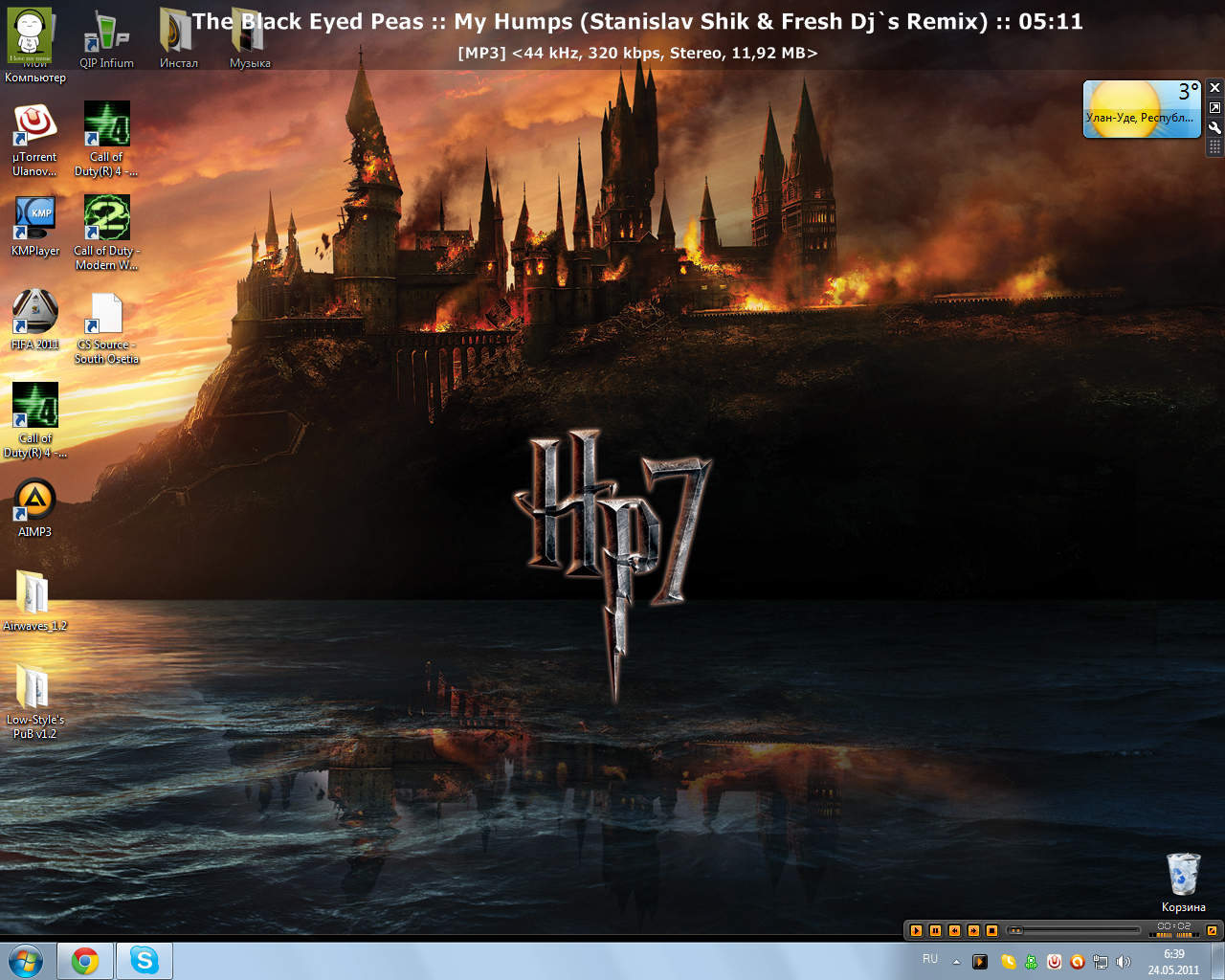Screen dimensions: 1225x980
Task: Open the RU language selector
Action: 928,959
